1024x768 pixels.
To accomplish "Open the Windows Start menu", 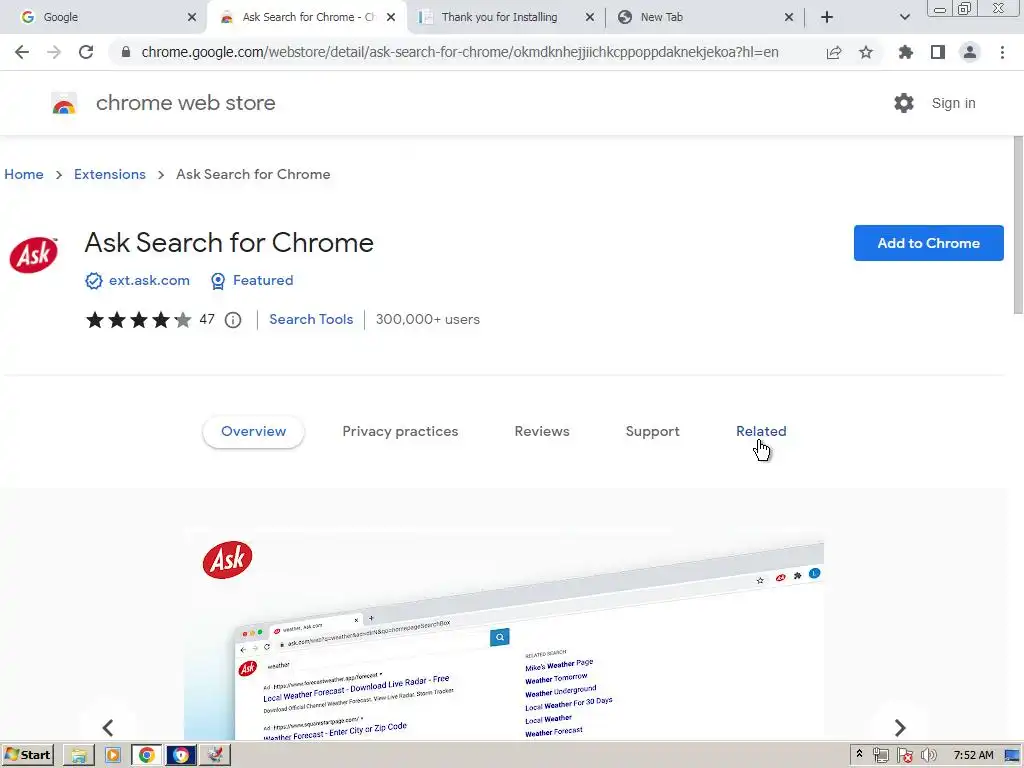I will [x=27, y=755].
